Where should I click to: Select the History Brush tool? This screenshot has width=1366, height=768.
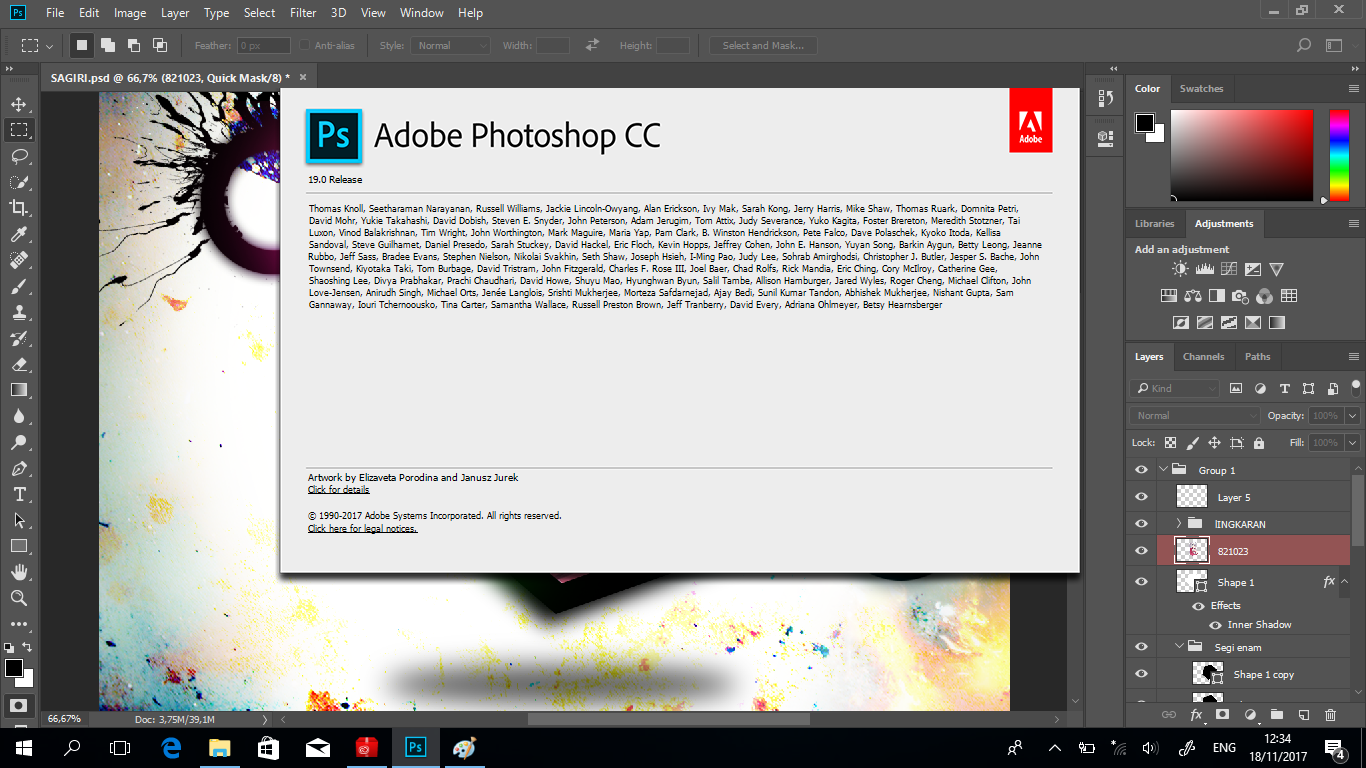pyautogui.click(x=18, y=338)
